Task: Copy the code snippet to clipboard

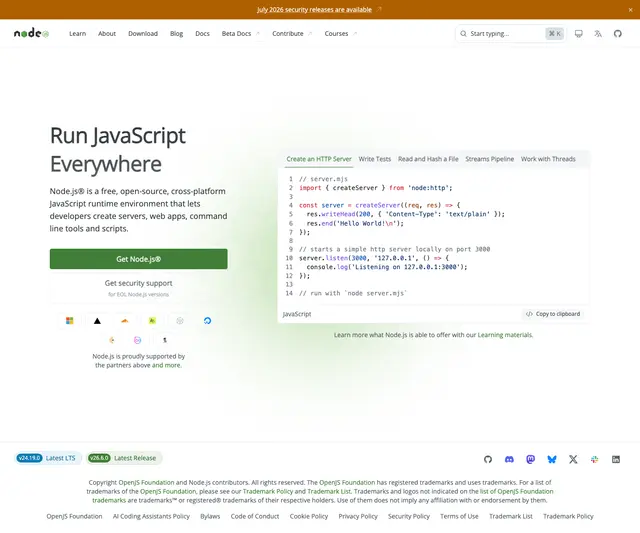Action: click(553, 314)
